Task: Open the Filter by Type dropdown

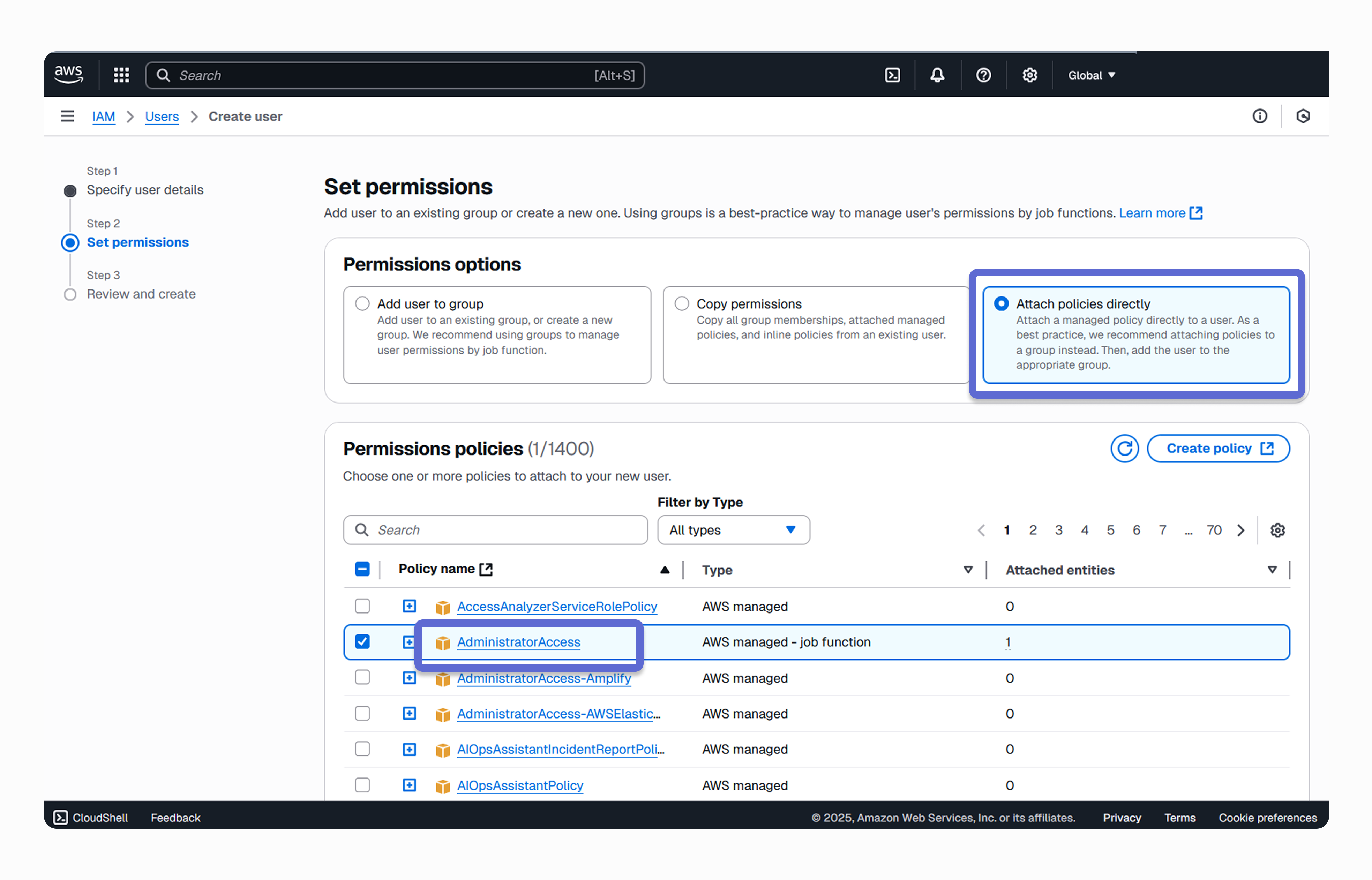Action: [x=733, y=530]
